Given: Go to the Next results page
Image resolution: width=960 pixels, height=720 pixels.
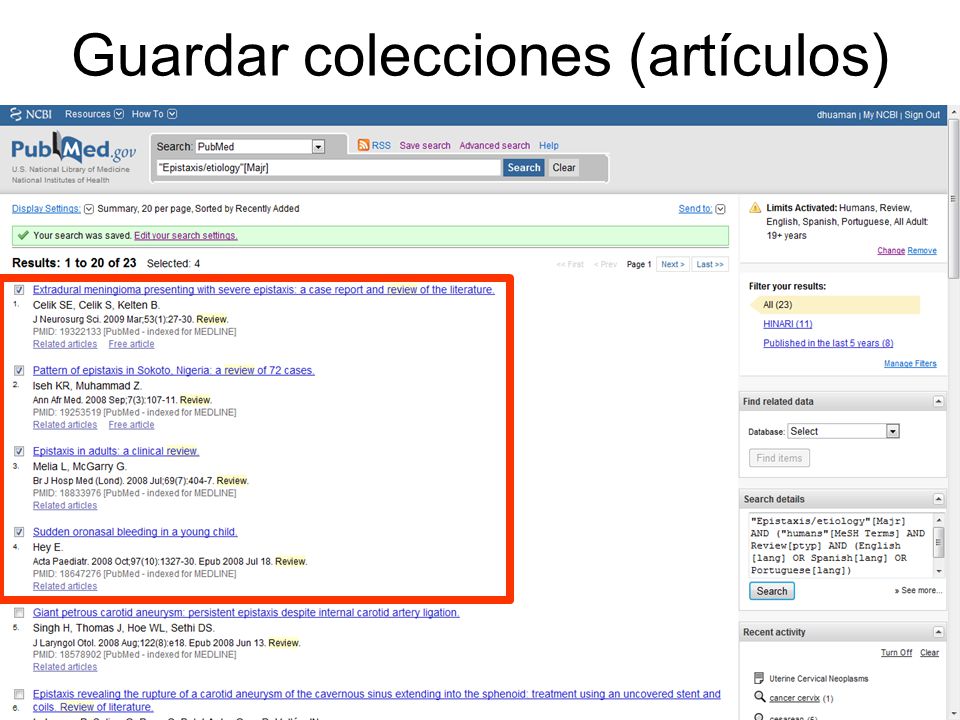Looking at the screenshot, I should (672, 264).
